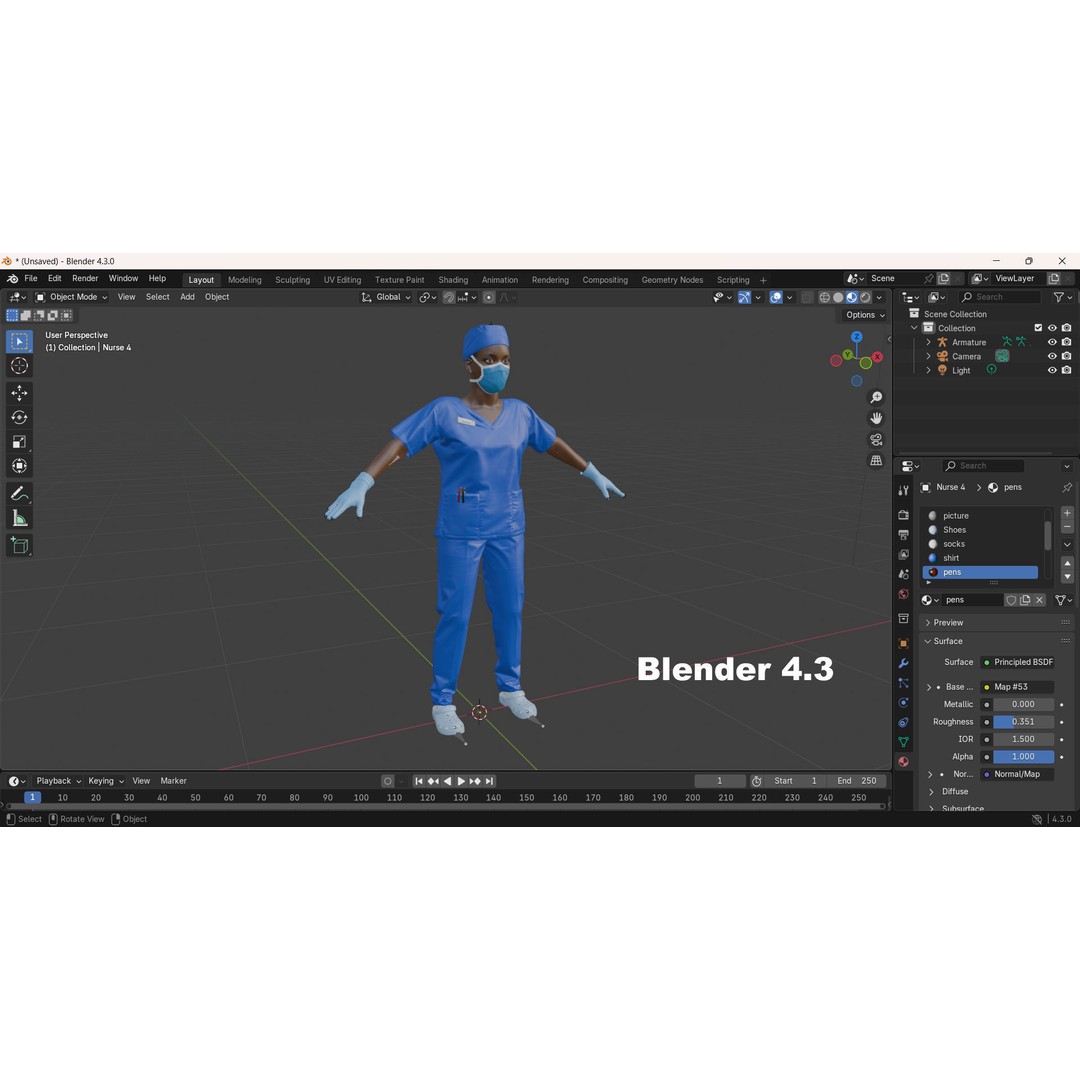This screenshot has height=1080, width=1080.
Task: Open the Particles properties tab
Action: tap(904, 683)
